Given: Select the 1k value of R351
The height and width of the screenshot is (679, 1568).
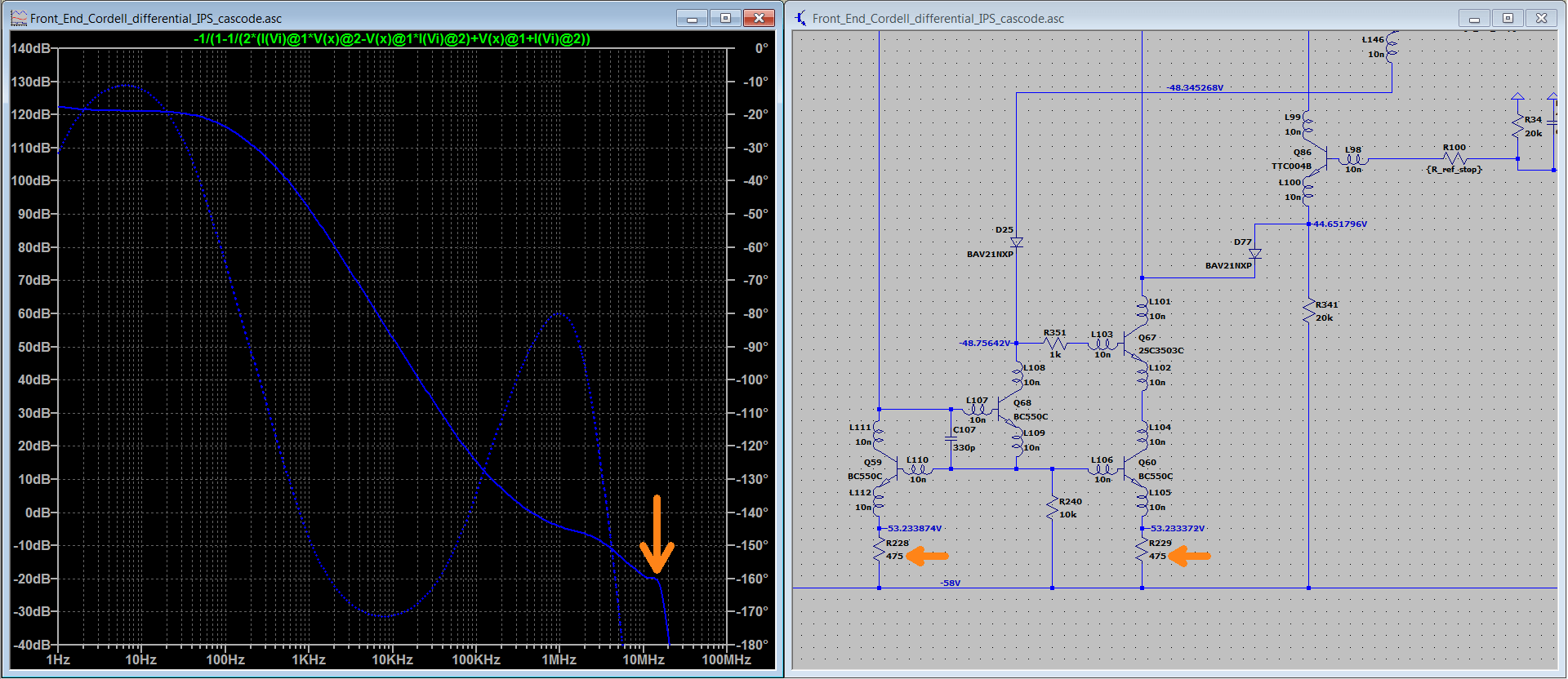Looking at the screenshot, I should pos(1055,354).
